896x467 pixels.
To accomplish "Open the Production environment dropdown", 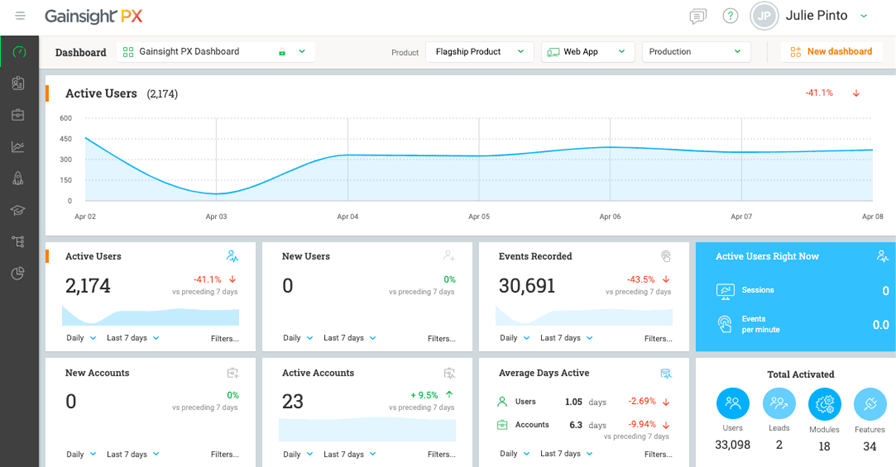I will (695, 52).
